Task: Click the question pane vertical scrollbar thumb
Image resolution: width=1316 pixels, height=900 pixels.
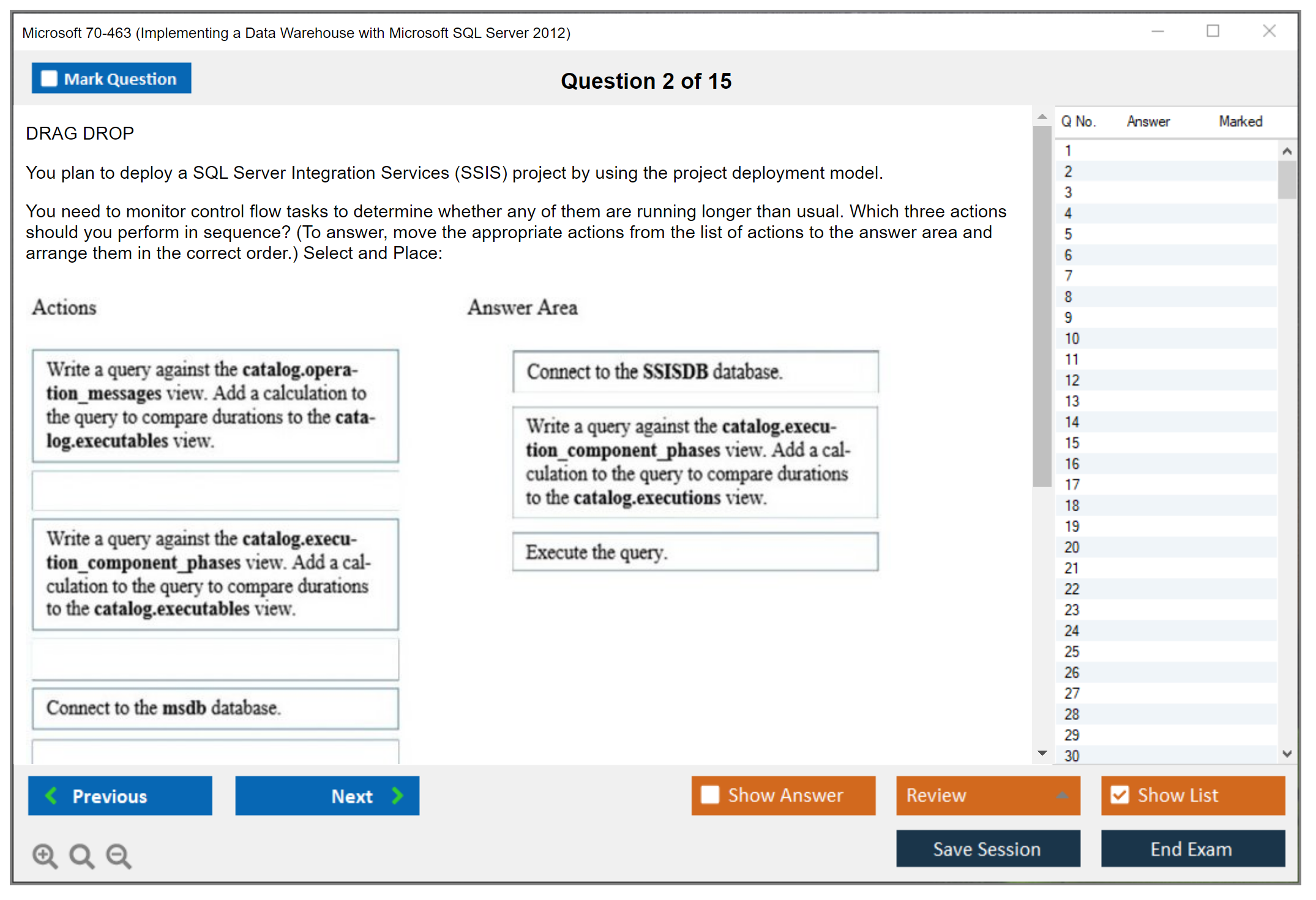Action: point(1042,306)
